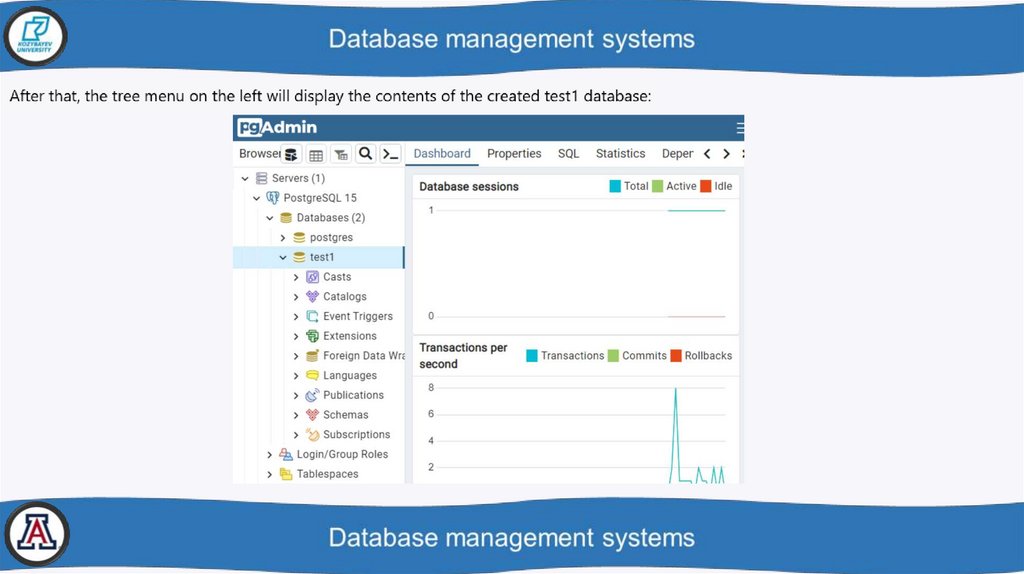The width and height of the screenshot is (1024, 574).
Task: Expand the Login/Group Roles node
Action: coord(270,455)
